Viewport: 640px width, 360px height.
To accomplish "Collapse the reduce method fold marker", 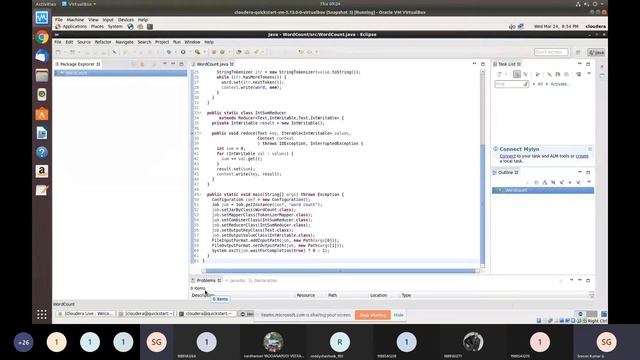I will (x=200, y=133).
